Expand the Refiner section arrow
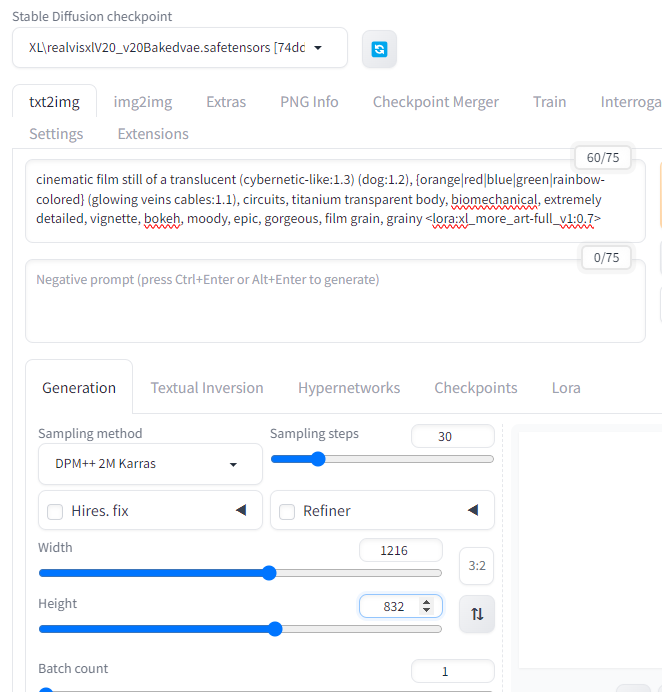This screenshot has width=662, height=692. click(473, 510)
